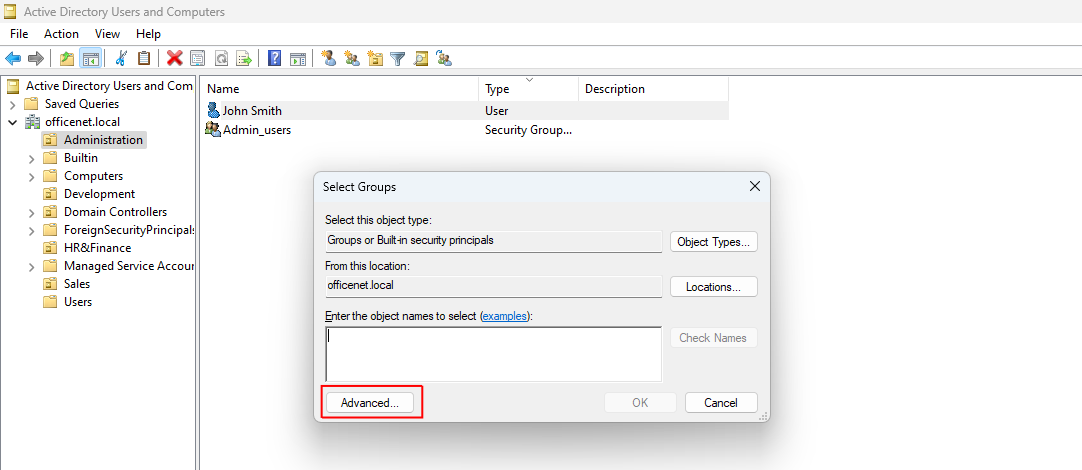Expand the Saved Queries tree node
The height and width of the screenshot is (470, 1082).
point(12,104)
